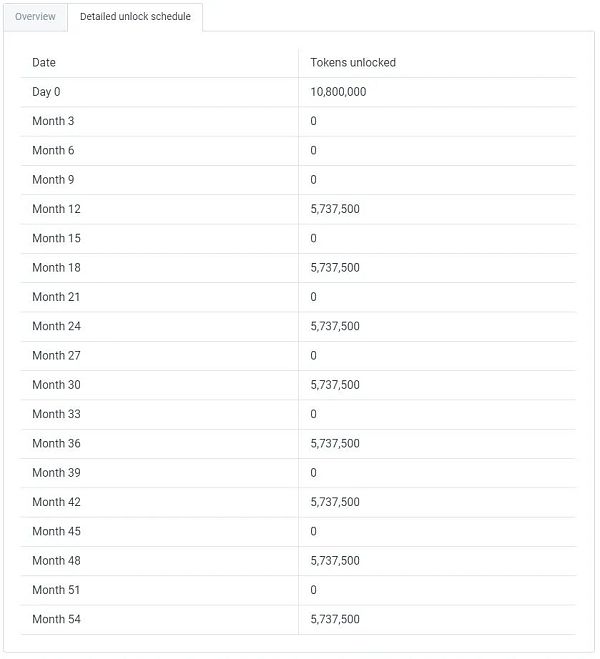Click the Month 18 date cell
This screenshot has width=600, height=659.
click(x=56, y=268)
